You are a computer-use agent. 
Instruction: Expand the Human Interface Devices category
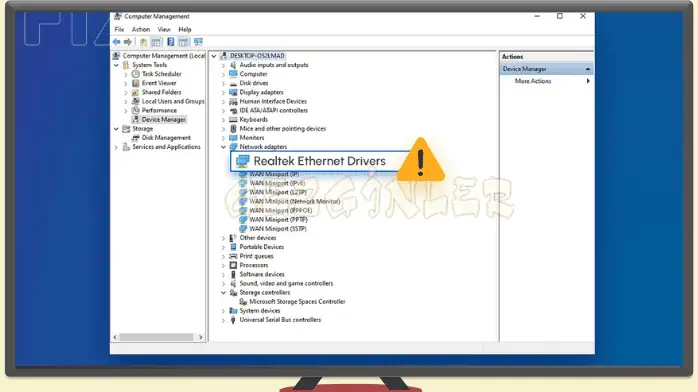tap(223, 101)
